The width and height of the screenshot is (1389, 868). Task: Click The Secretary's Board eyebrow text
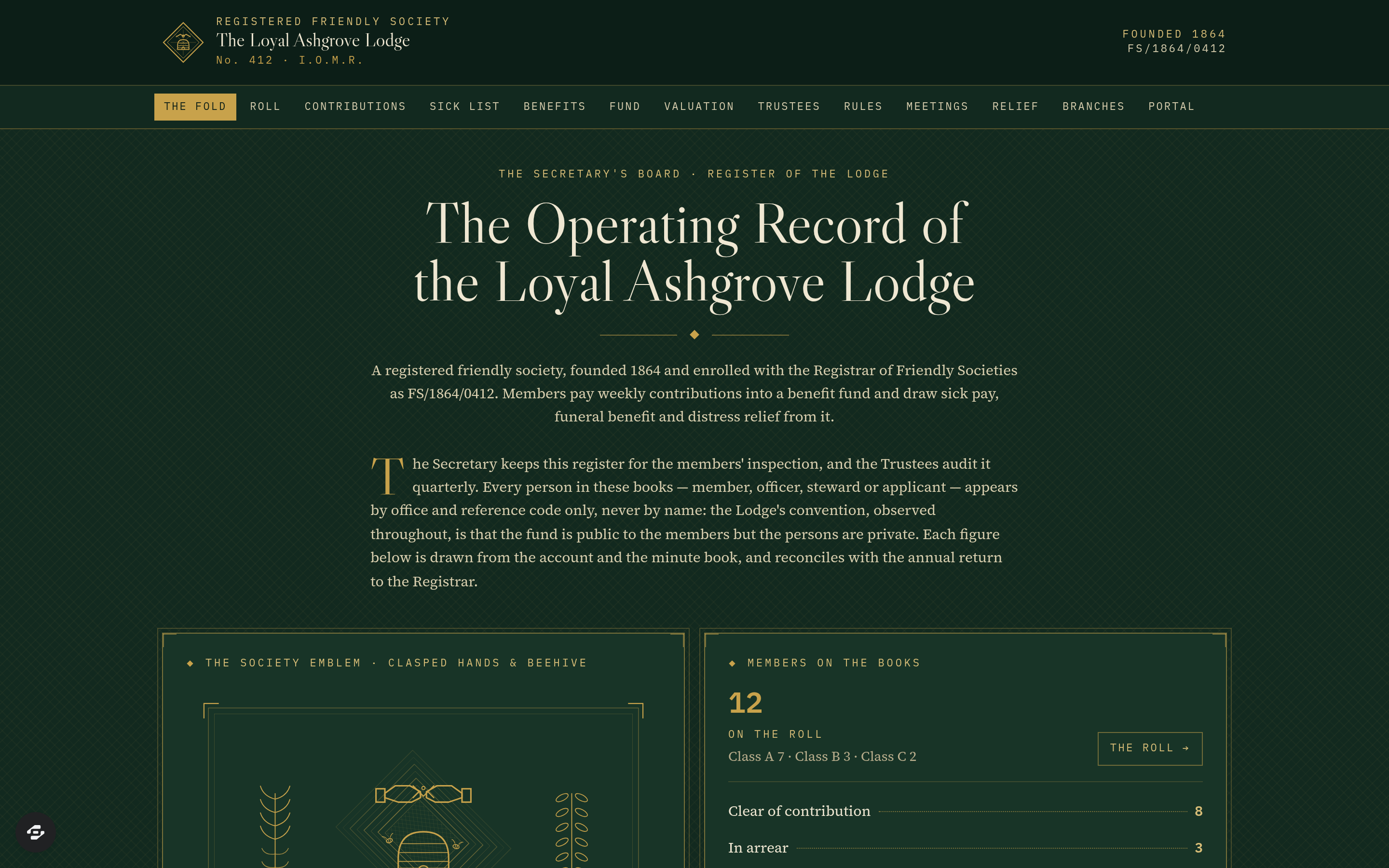(x=694, y=174)
